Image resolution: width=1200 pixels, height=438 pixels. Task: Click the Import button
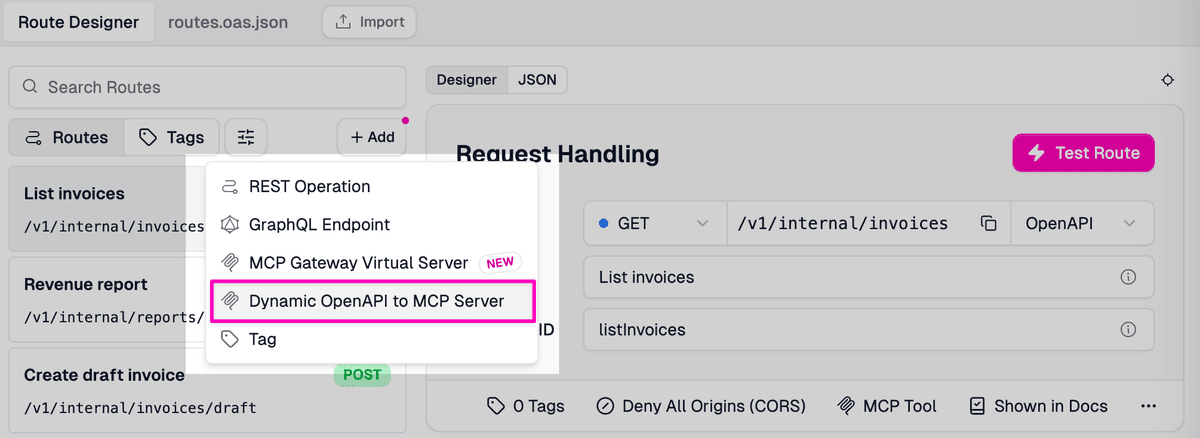point(369,21)
